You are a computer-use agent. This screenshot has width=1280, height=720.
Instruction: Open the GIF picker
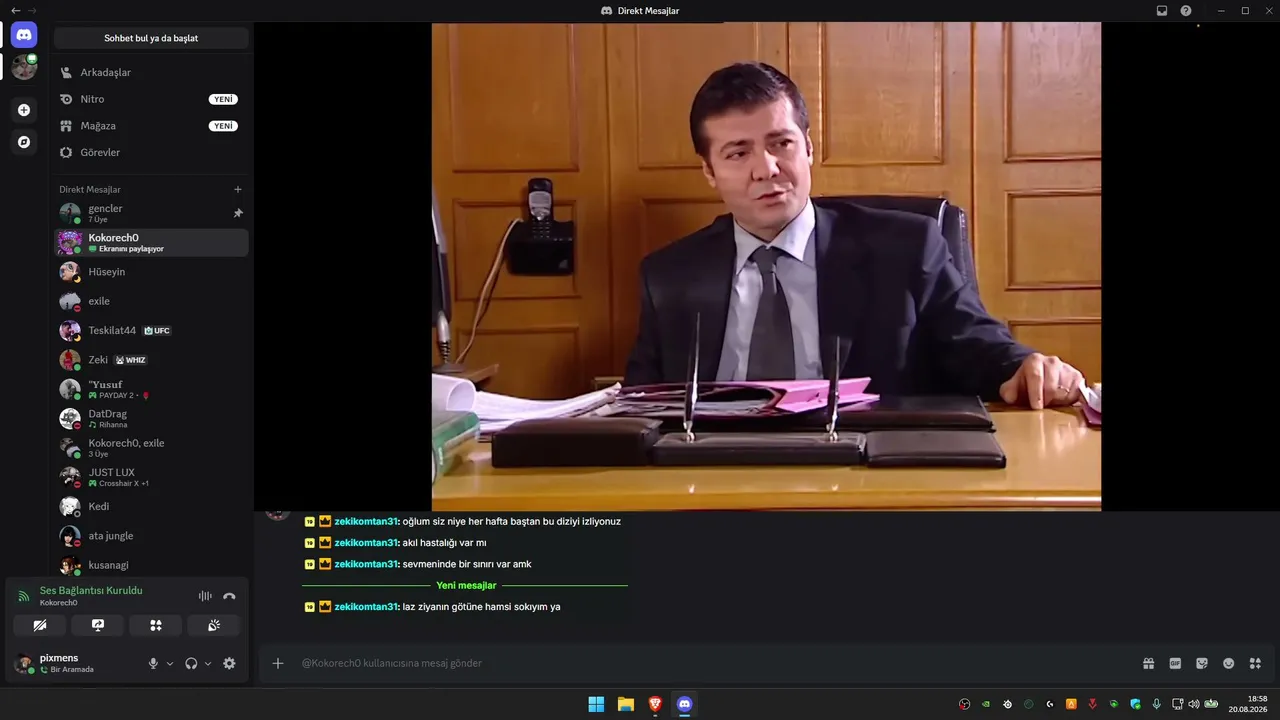point(1175,663)
